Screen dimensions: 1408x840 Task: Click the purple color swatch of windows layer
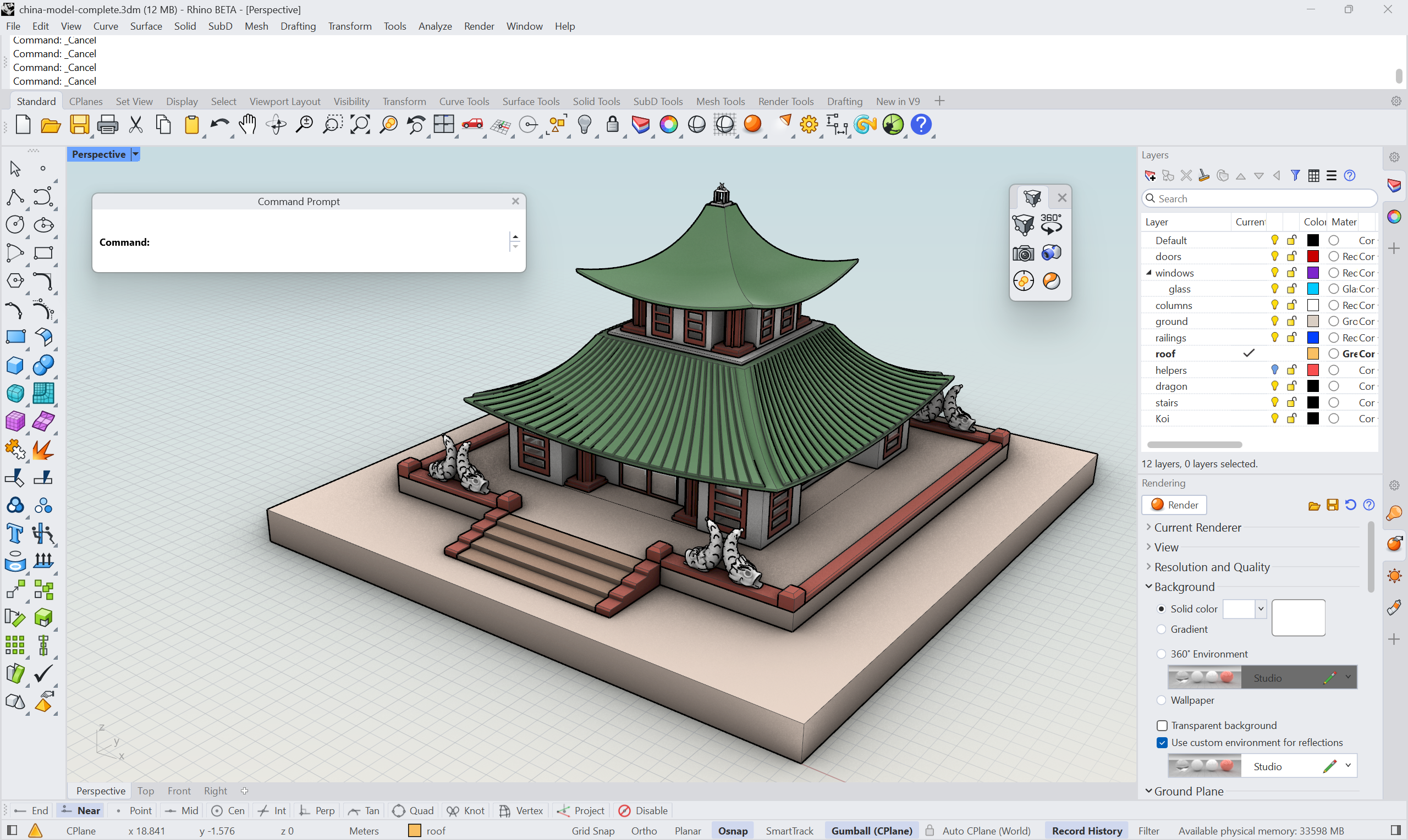tap(1313, 273)
